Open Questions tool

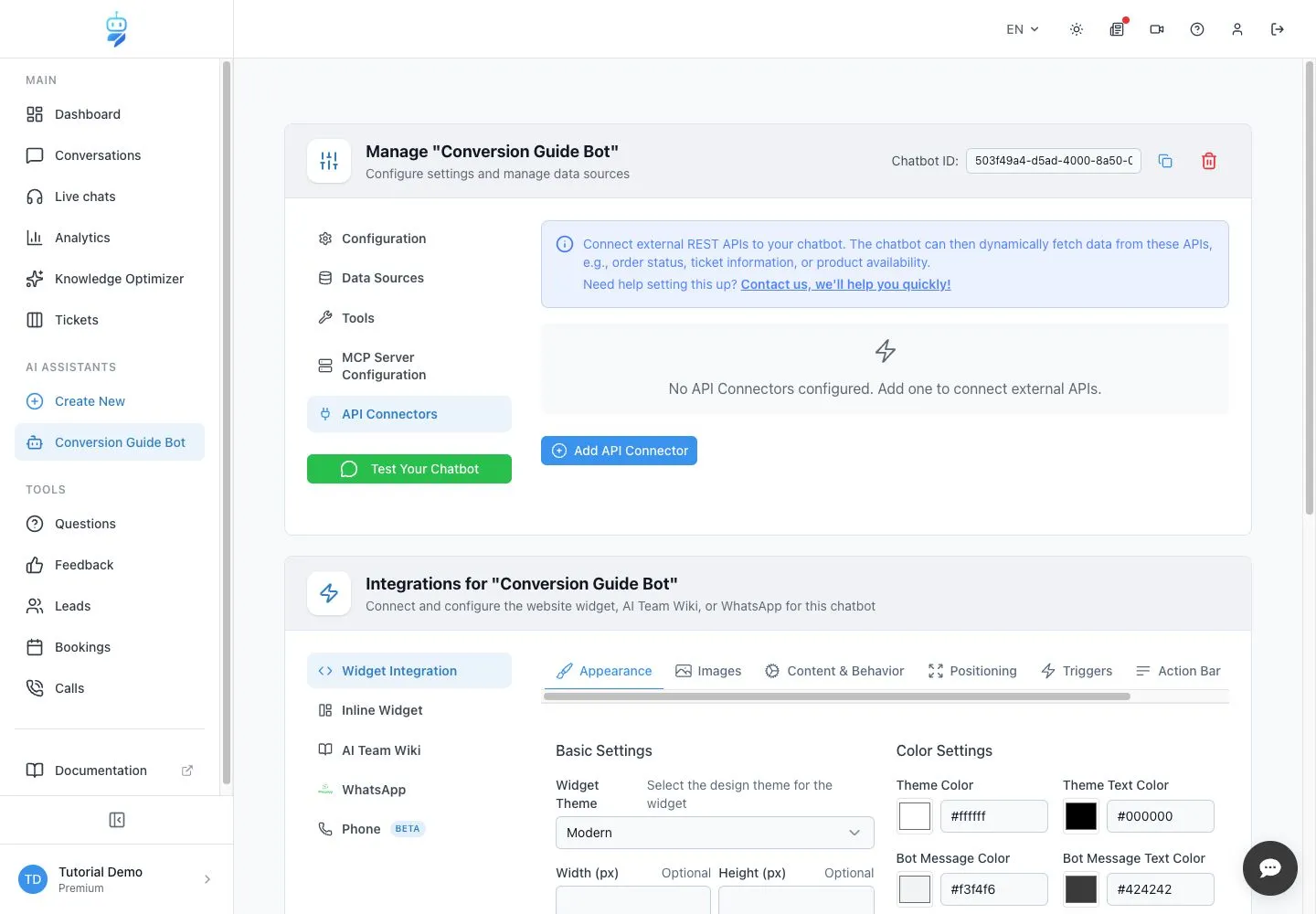coord(110,524)
